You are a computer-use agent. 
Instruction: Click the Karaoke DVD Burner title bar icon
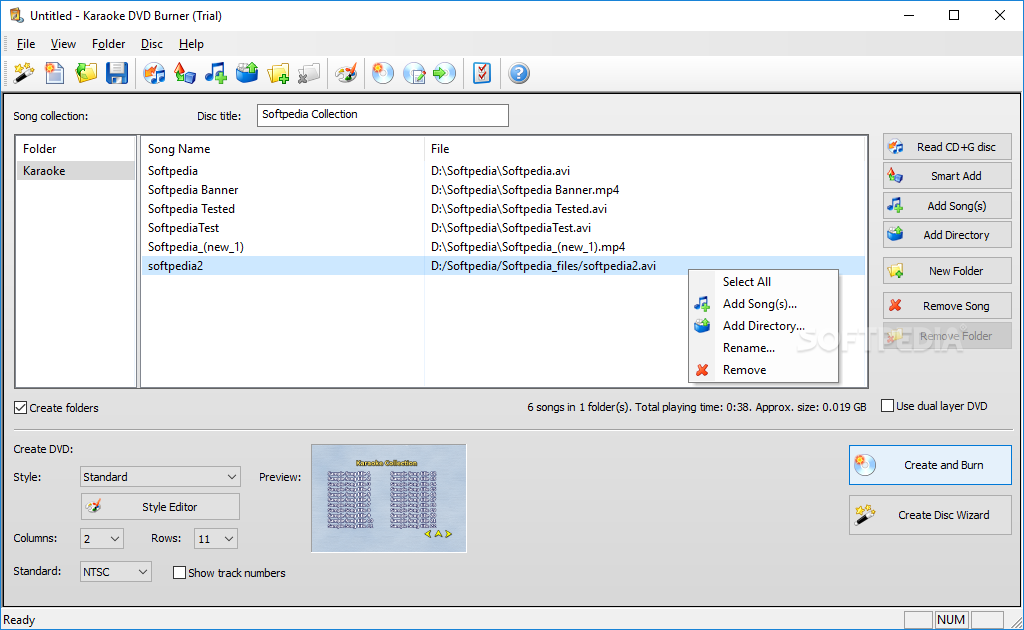pyautogui.click(x=16, y=15)
